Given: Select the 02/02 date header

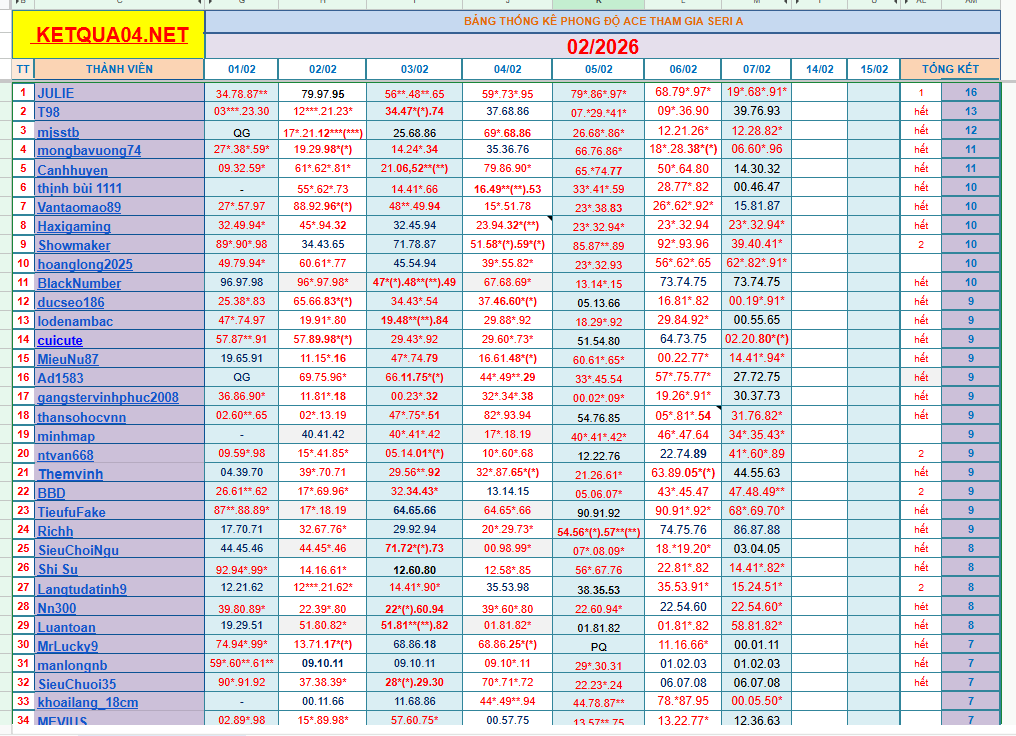Looking at the screenshot, I should (322, 69).
